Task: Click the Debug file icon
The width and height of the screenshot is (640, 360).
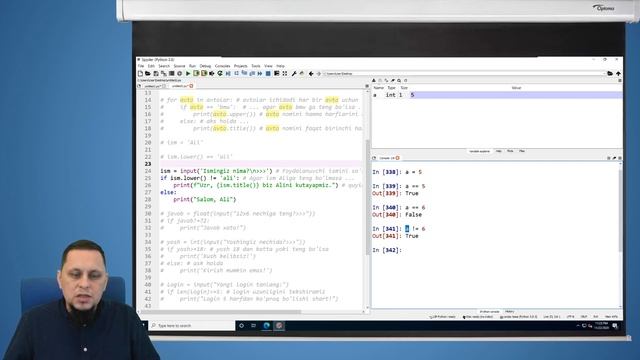Action: (x=228, y=73)
